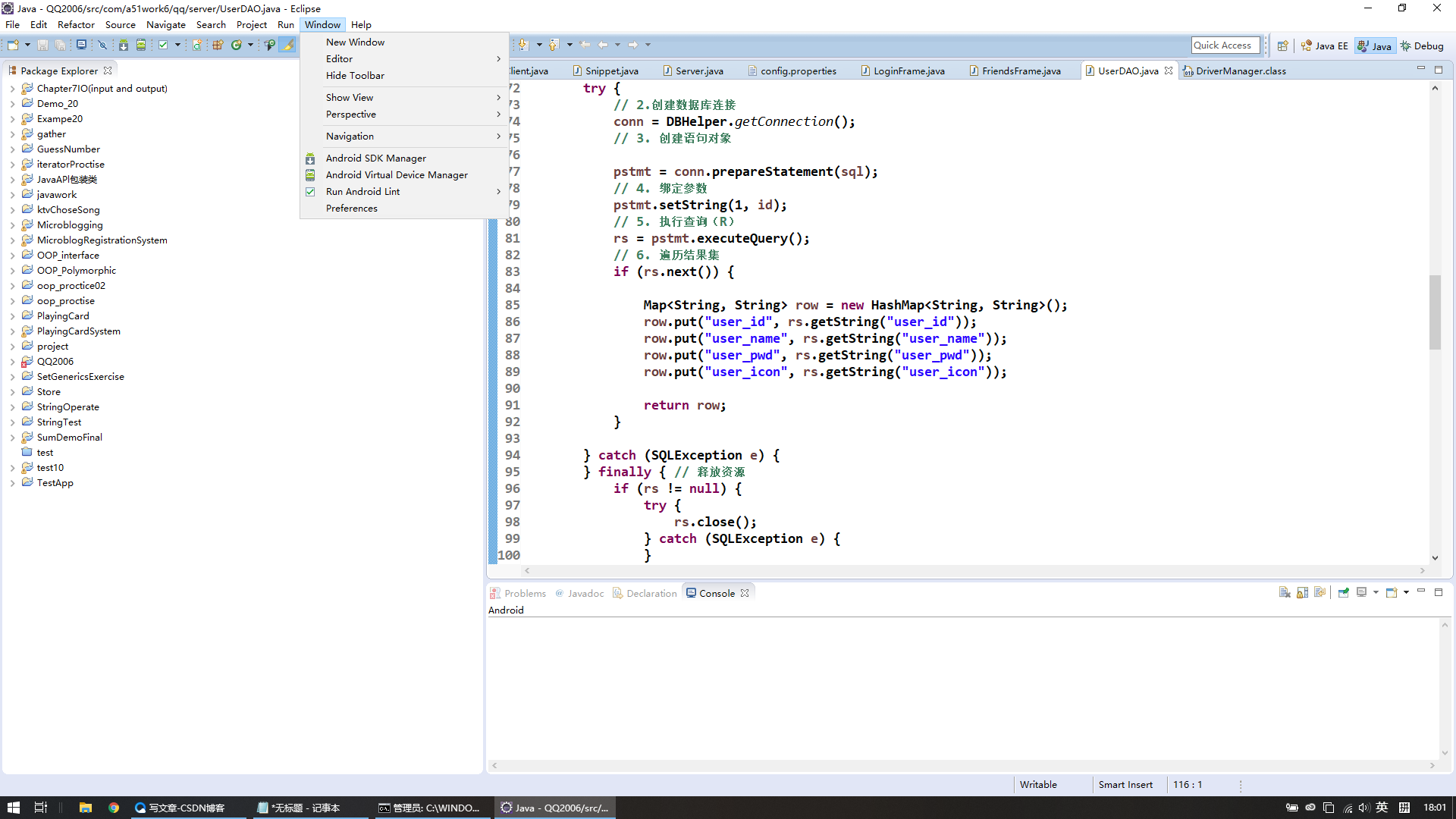Image resolution: width=1456 pixels, height=819 pixels.
Task: Switch to the LoginFrame.java editor tab
Action: (x=908, y=71)
